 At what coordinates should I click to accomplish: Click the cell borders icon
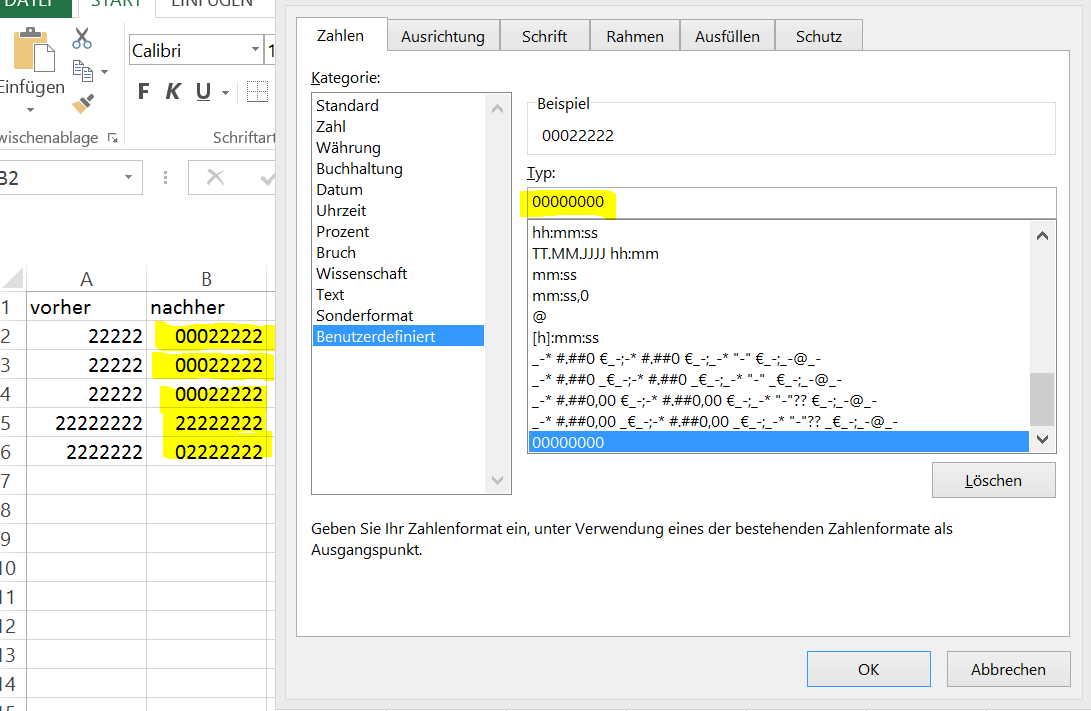pyautogui.click(x=255, y=91)
